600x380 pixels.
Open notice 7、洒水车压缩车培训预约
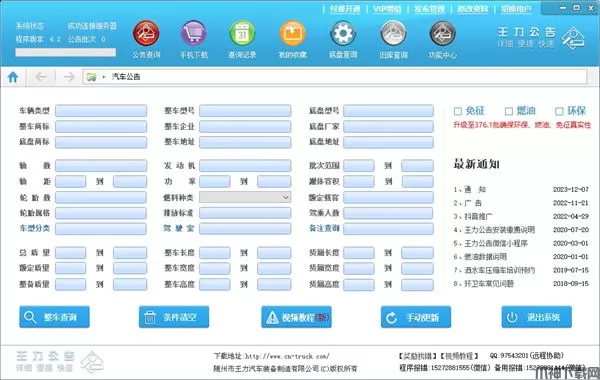pyautogui.click(x=521, y=270)
